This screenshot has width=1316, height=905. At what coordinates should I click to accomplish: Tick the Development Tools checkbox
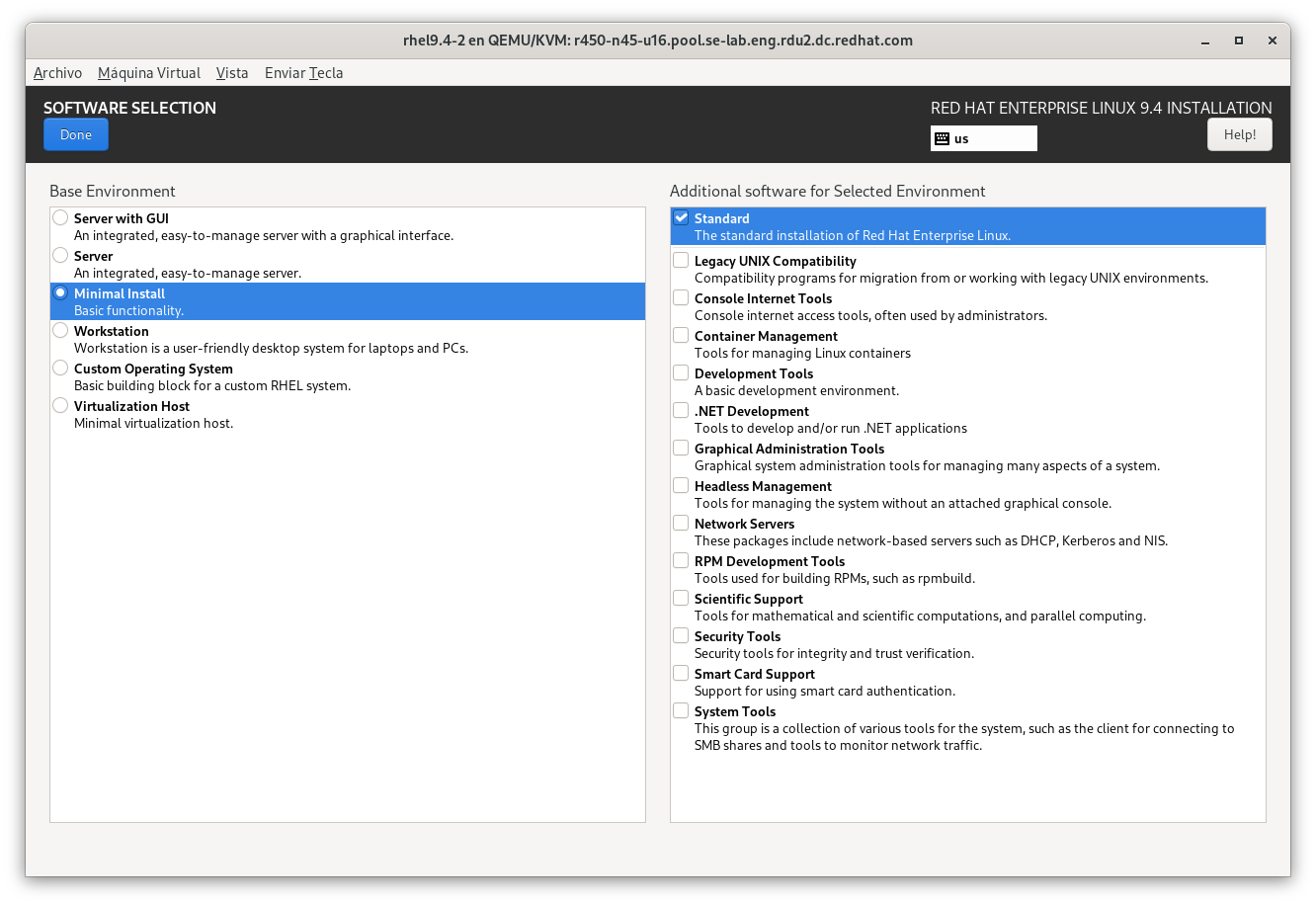[681, 372]
